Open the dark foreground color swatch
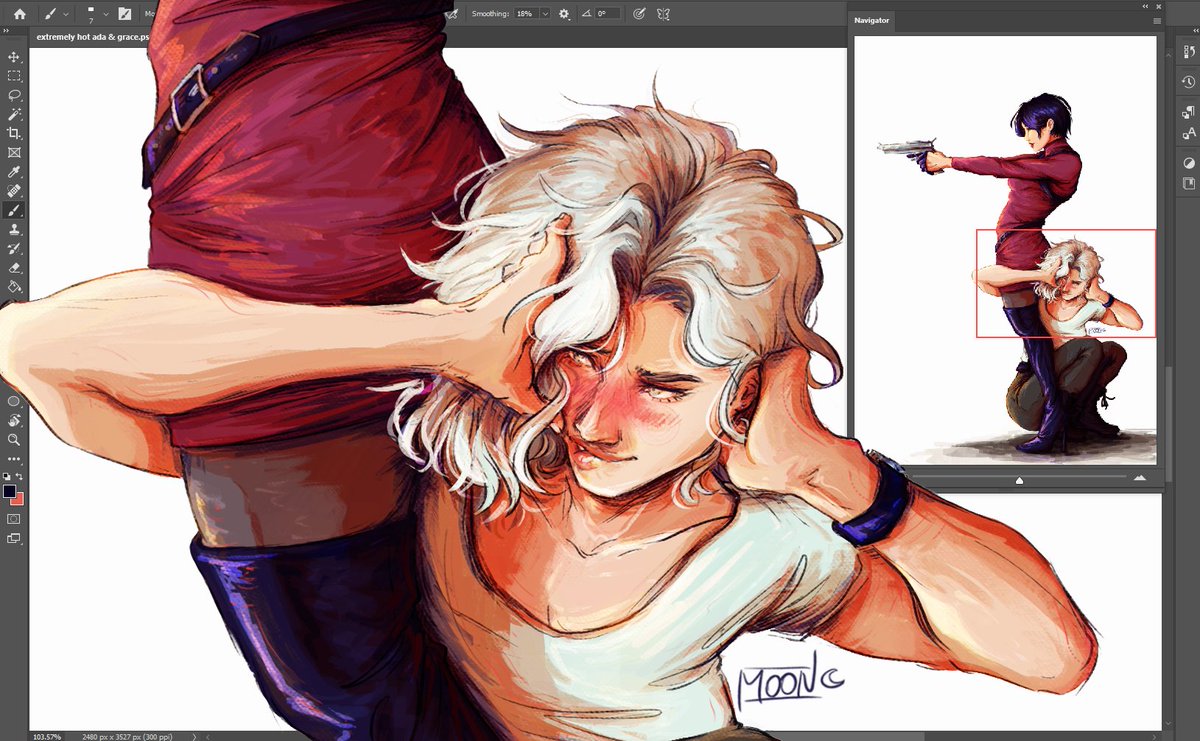The height and width of the screenshot is (741, 1200). [9, 491]
